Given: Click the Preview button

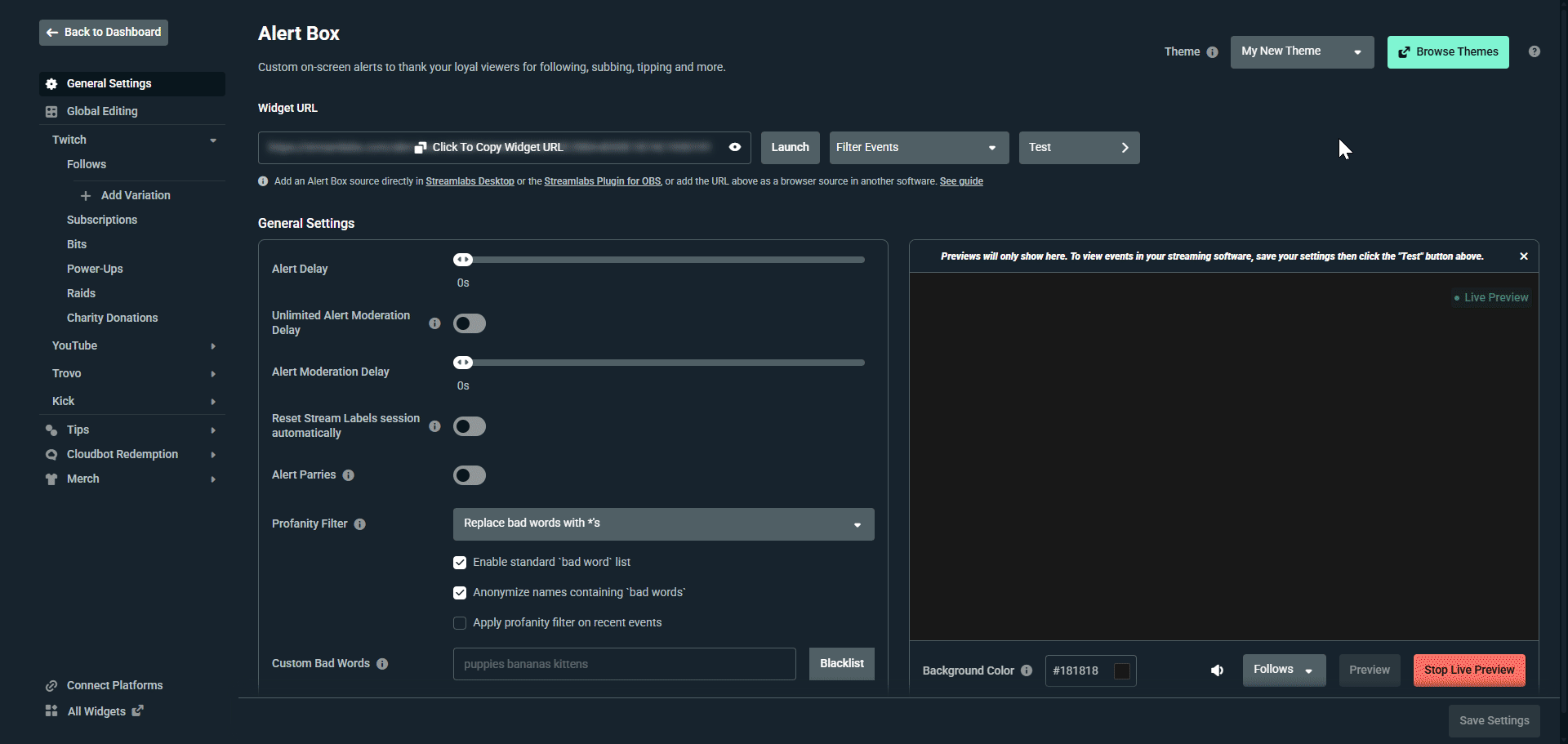Looking at the screenshot, I should click(1370, 670).
